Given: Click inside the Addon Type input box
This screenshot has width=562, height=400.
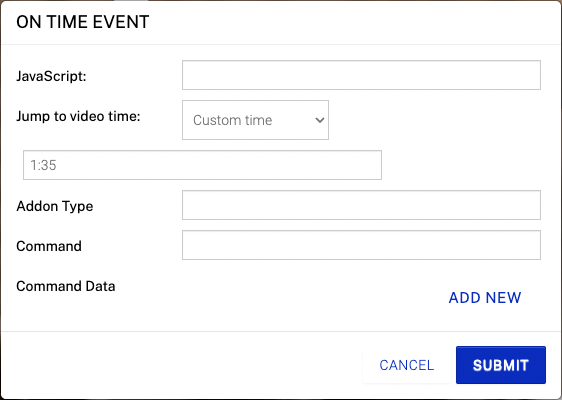Looking at the screenshot, I should (361, 205).
